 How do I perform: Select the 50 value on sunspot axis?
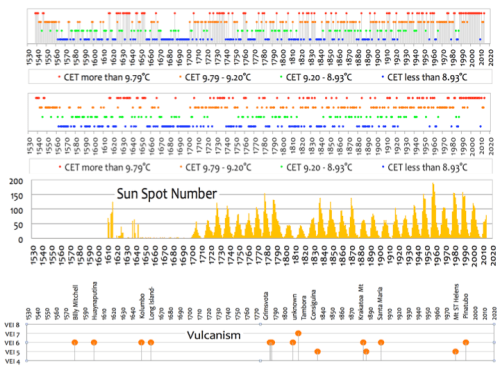click(18, 225)
